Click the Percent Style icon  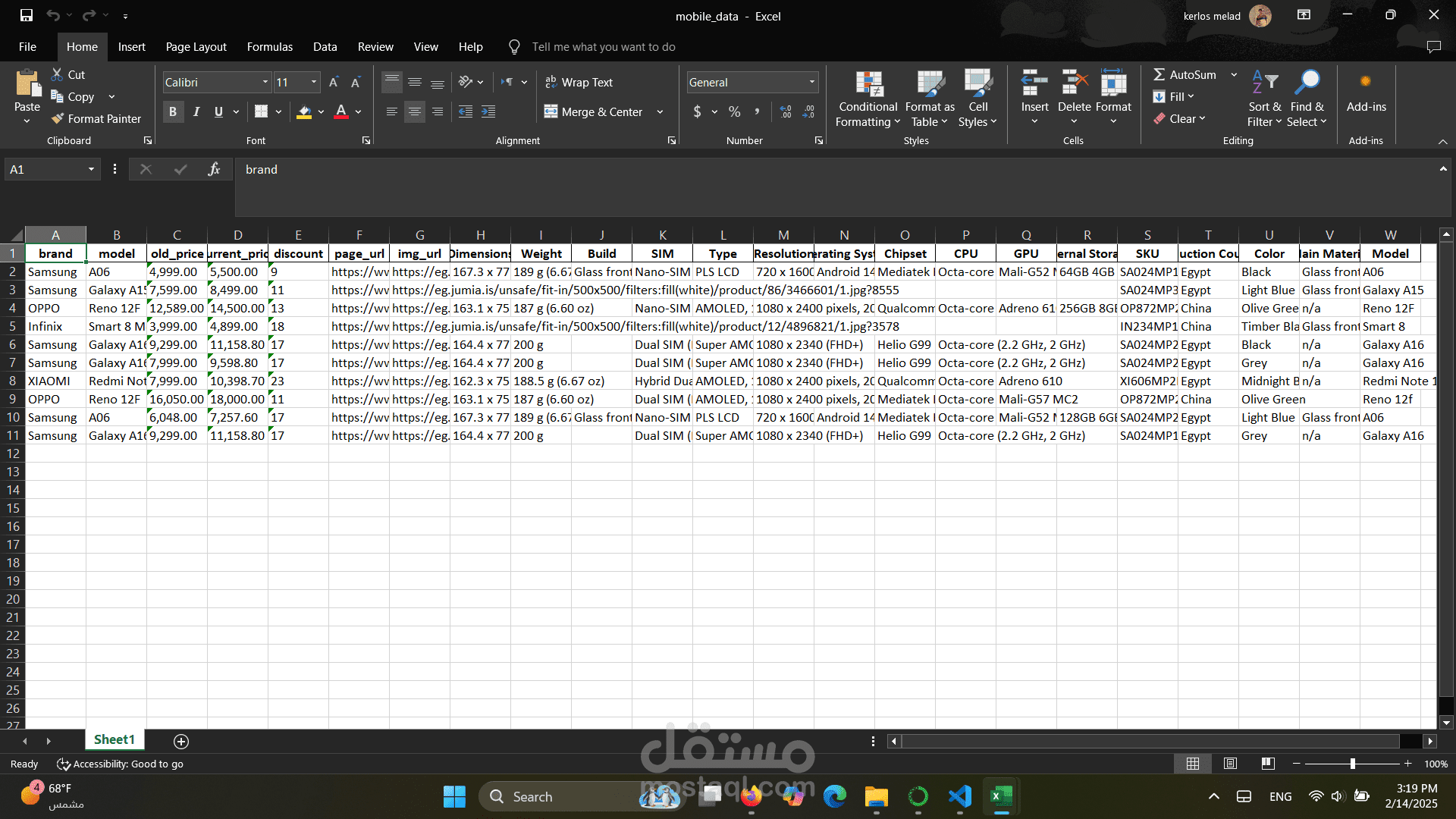[x=734, y=112]
